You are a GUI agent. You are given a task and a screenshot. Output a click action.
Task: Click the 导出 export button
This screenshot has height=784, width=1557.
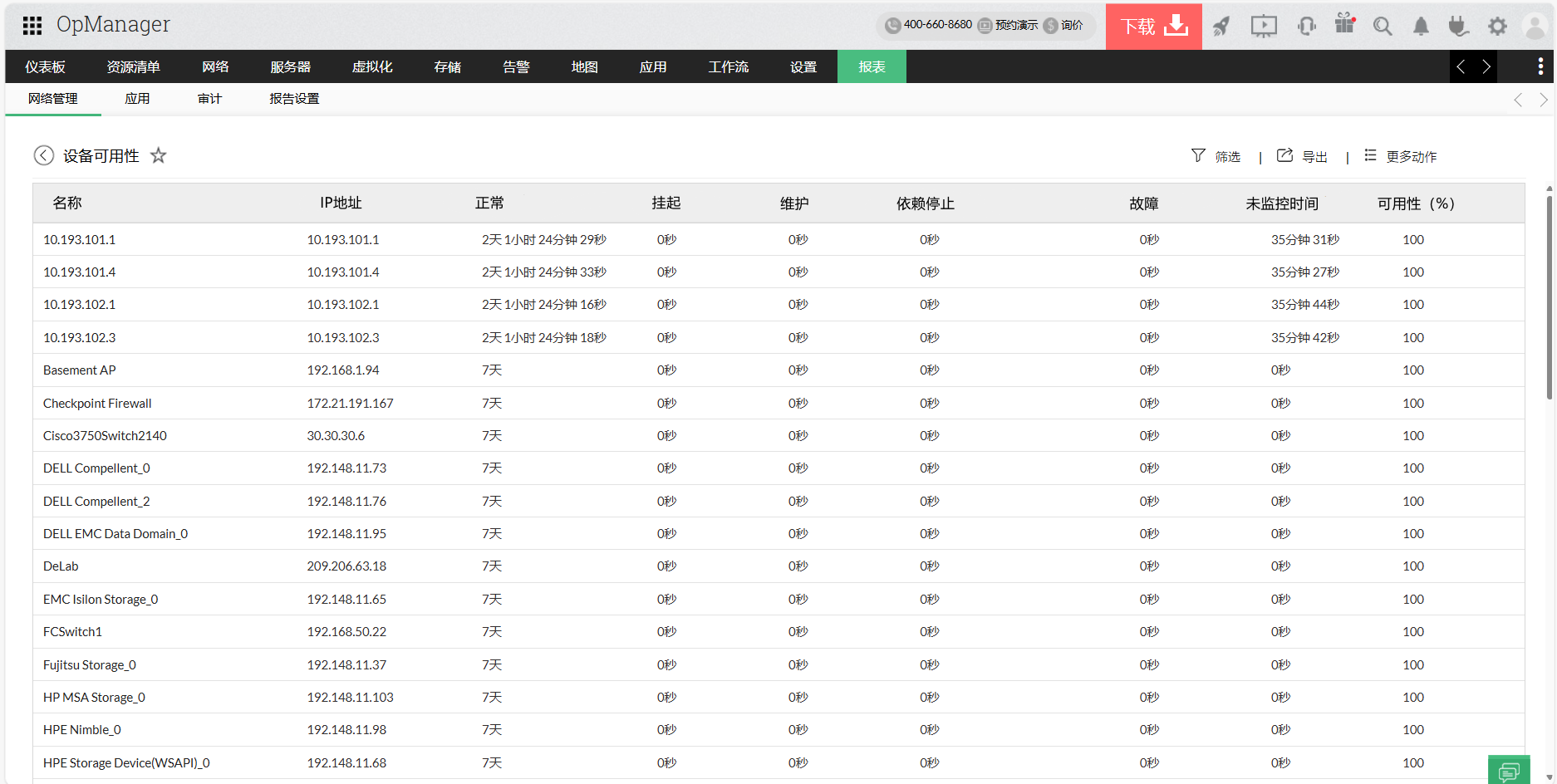1302,156
